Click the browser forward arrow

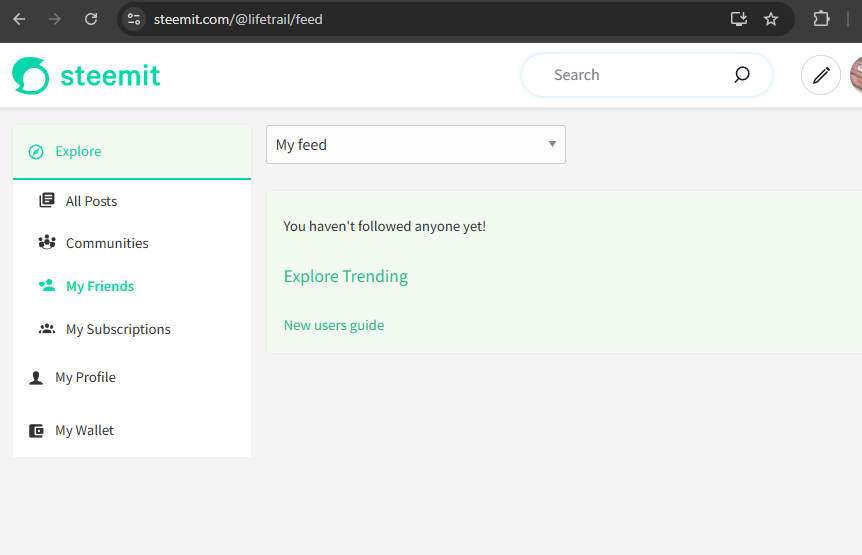[x=54, y=19]
